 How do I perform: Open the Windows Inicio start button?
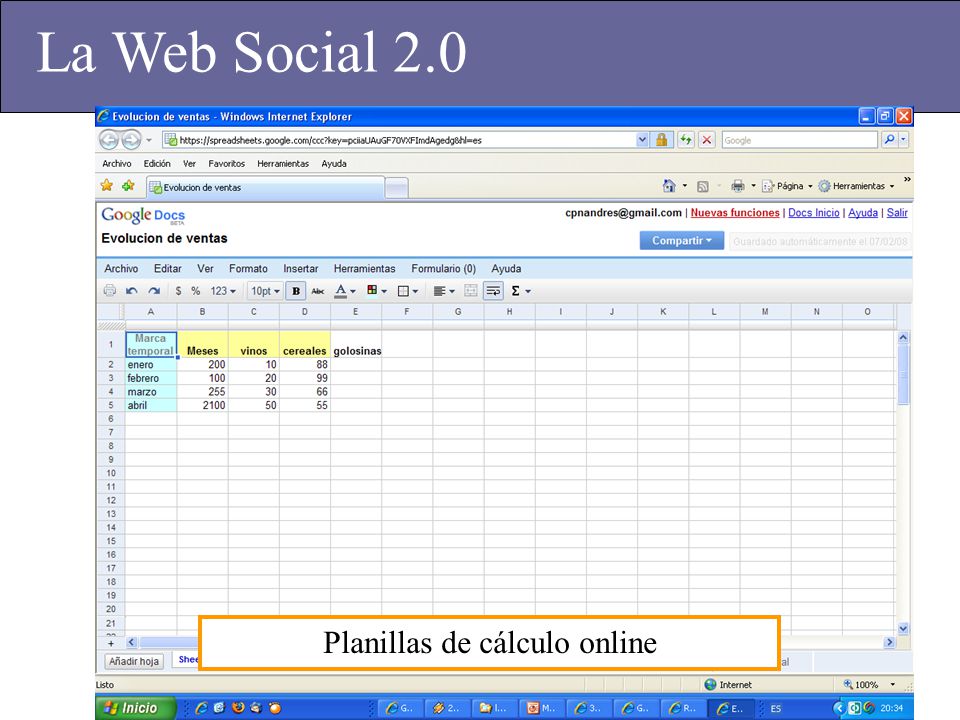(135, 708)
